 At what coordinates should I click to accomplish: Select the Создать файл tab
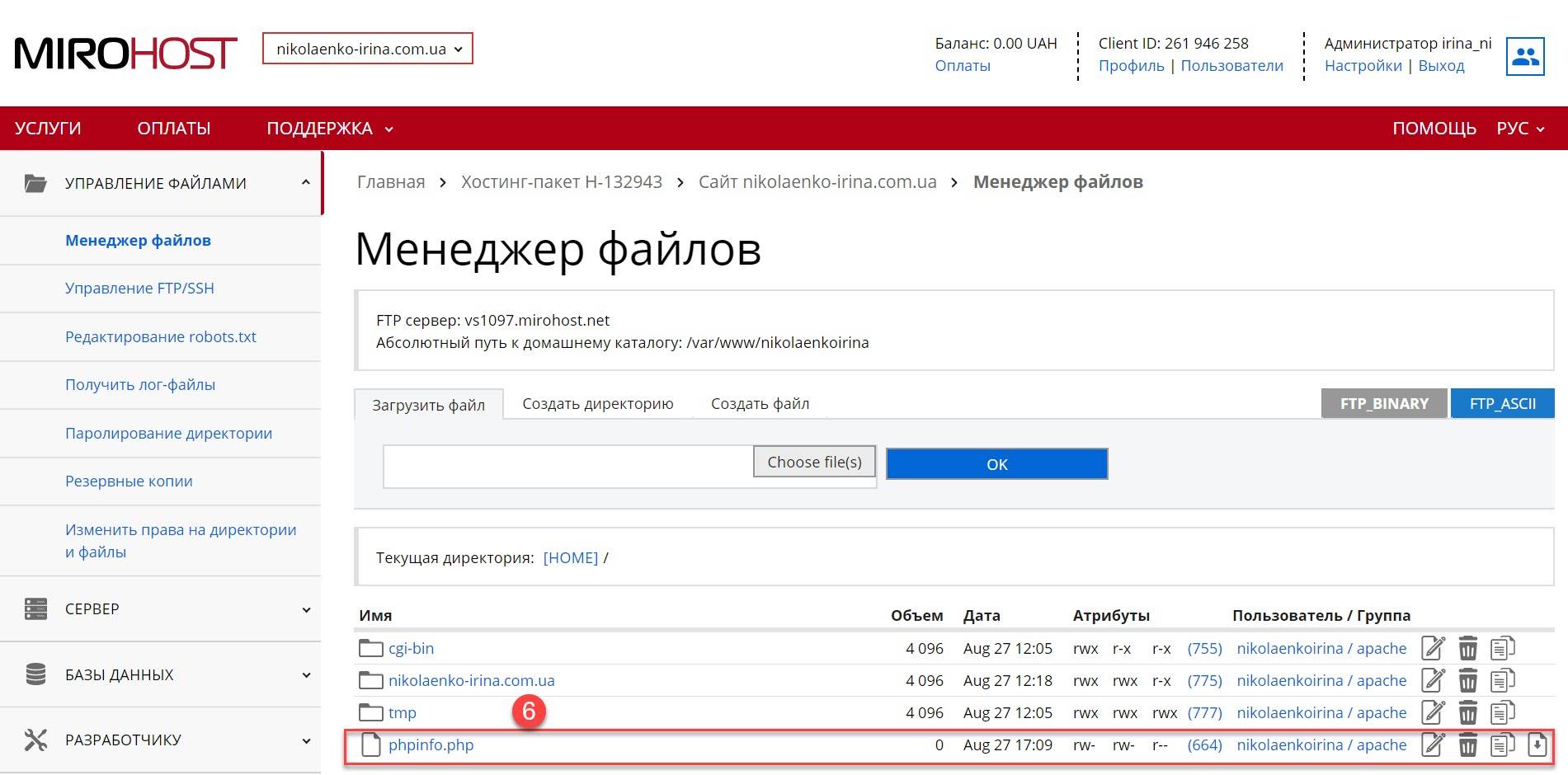pyautogui.click(x=760, y=404)
